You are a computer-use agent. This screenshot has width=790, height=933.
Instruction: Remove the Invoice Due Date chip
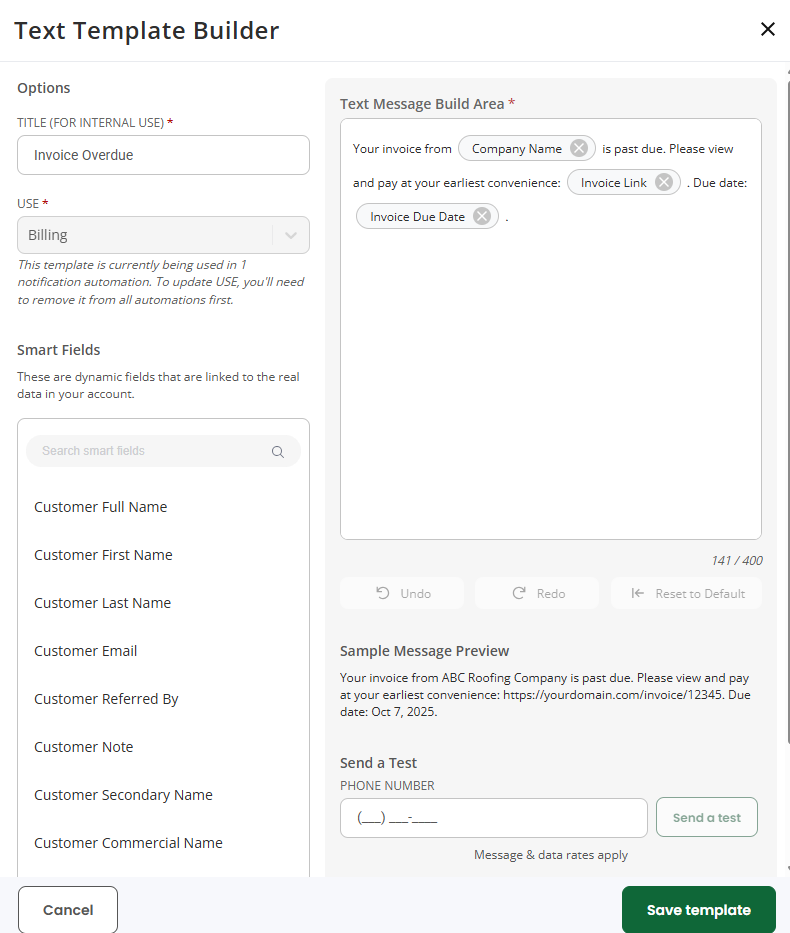(x=482, y=216)
